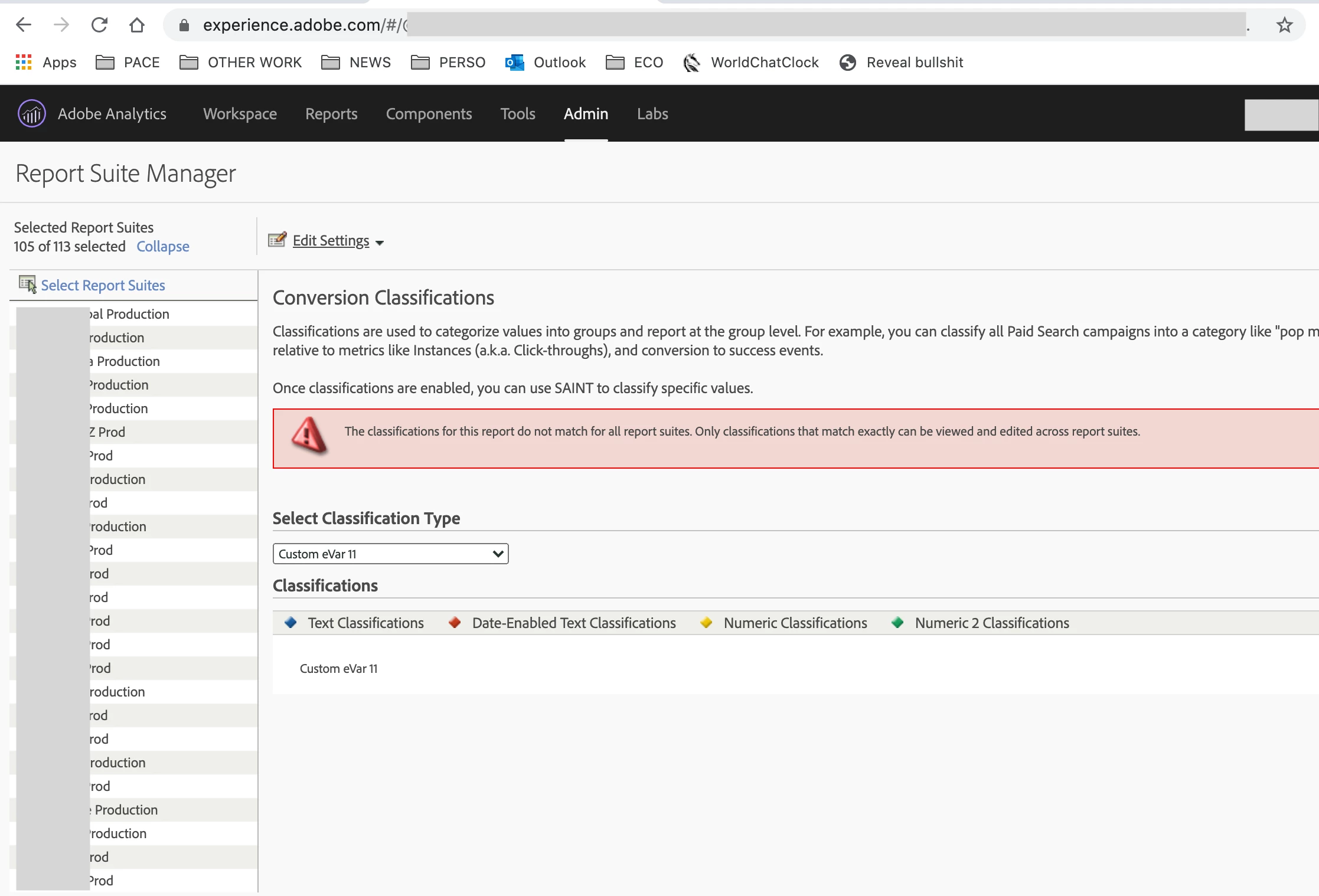Click the Select Report Suites icon
Image resolution: width=1319 pixels, height=896 pixels.
[27, 285]
